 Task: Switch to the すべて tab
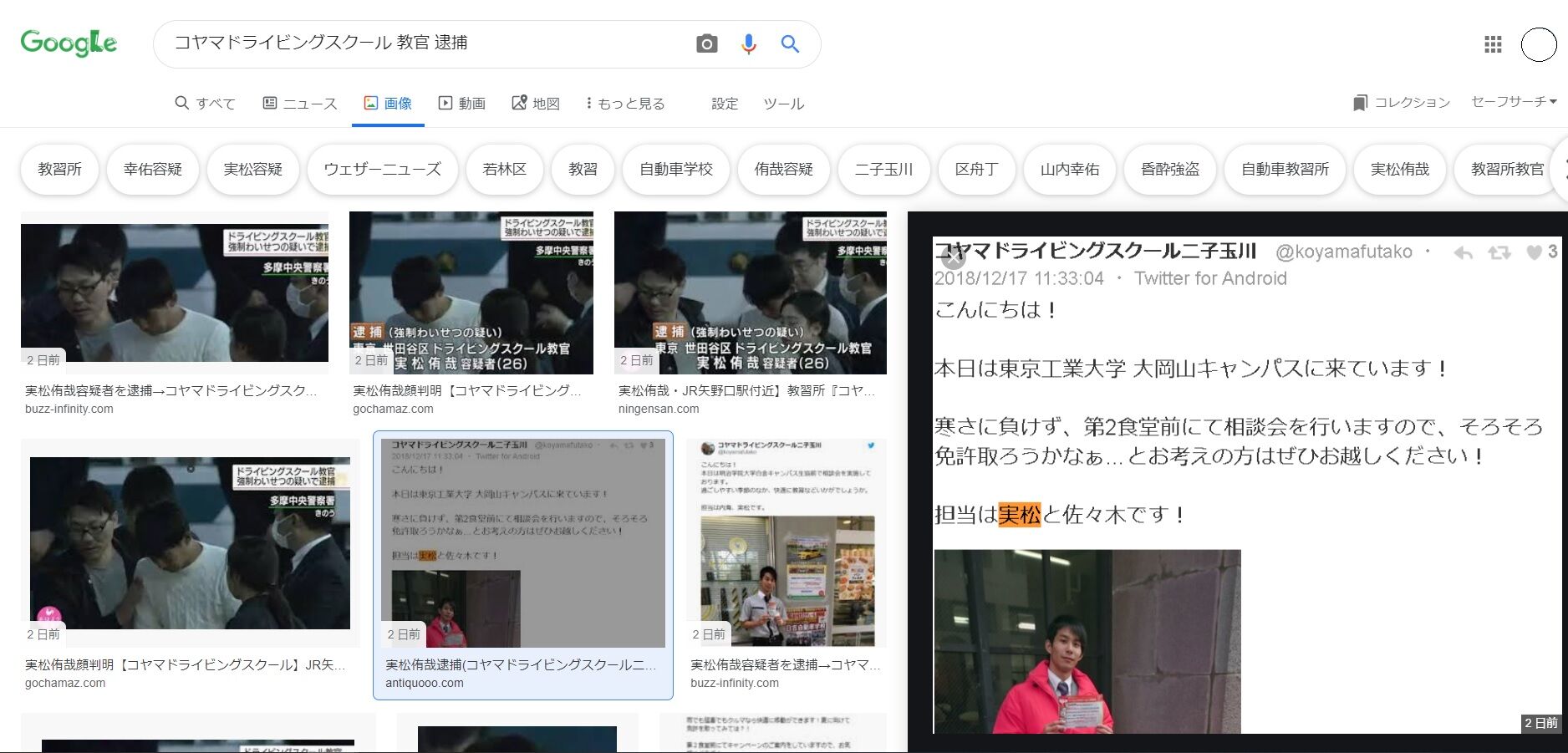coord(205,104)
